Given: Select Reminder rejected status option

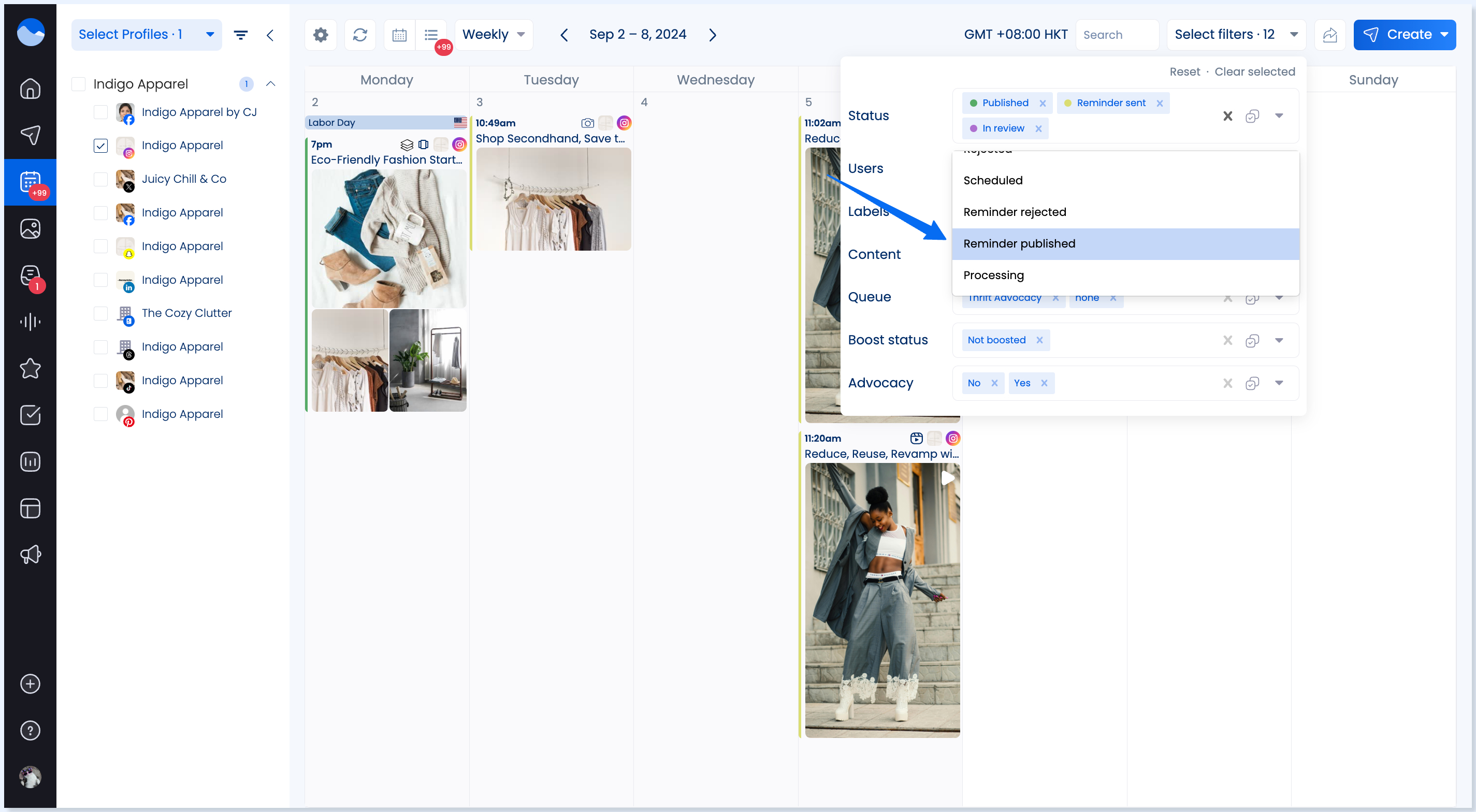Looking at the screenshot, I should point(1125,212).
